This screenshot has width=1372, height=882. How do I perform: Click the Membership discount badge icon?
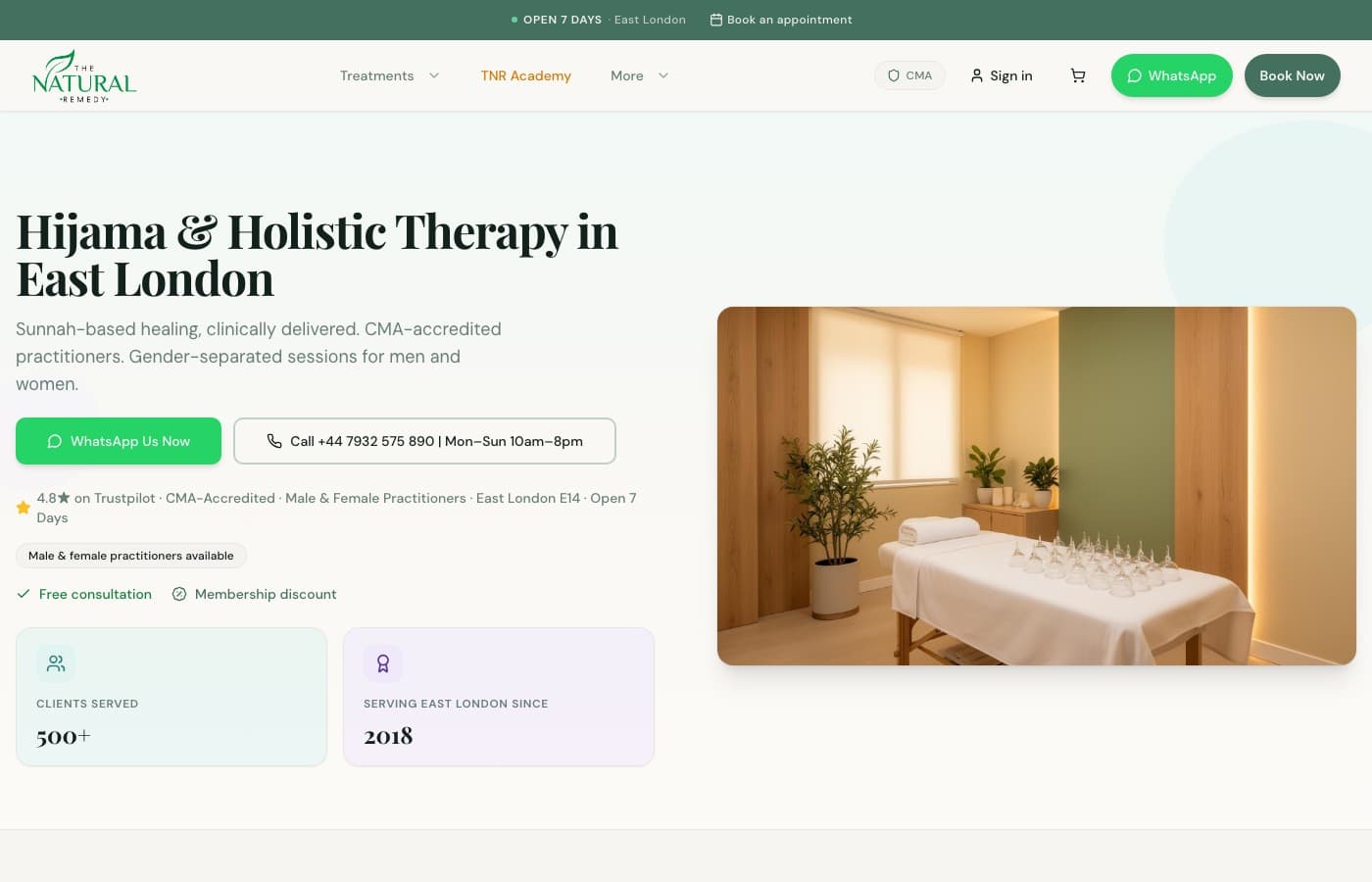(179, 594)
